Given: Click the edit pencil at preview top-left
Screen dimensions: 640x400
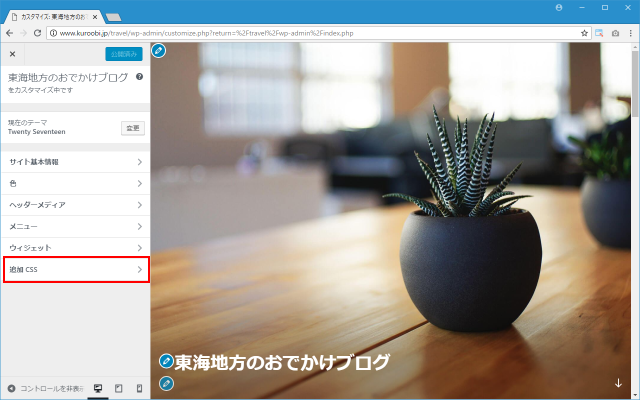Looking at the screenshot, I should [x=158, y=50].
